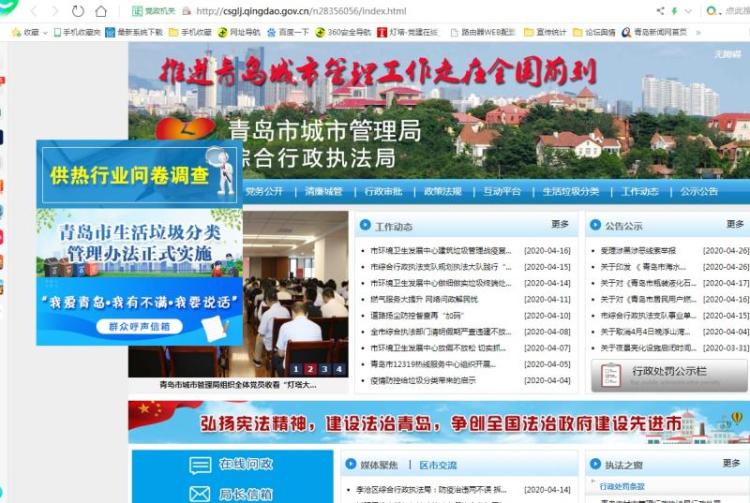Switch slideshow to image 3
The image size is (750, 503).
[324, 369]
